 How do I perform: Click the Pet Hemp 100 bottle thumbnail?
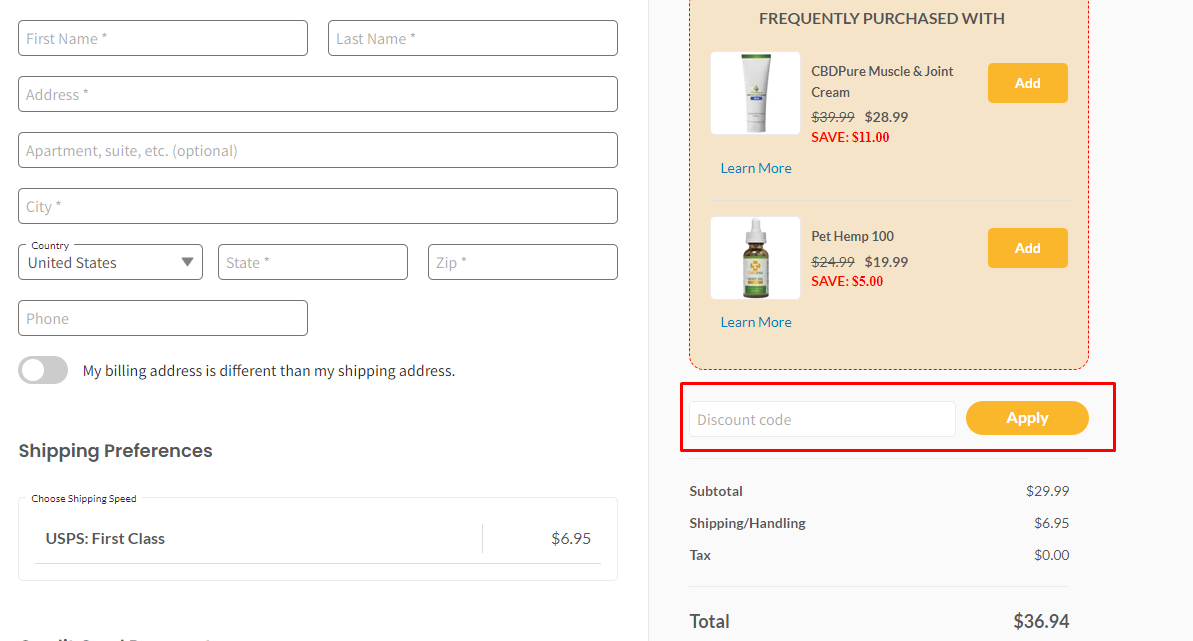756,258
